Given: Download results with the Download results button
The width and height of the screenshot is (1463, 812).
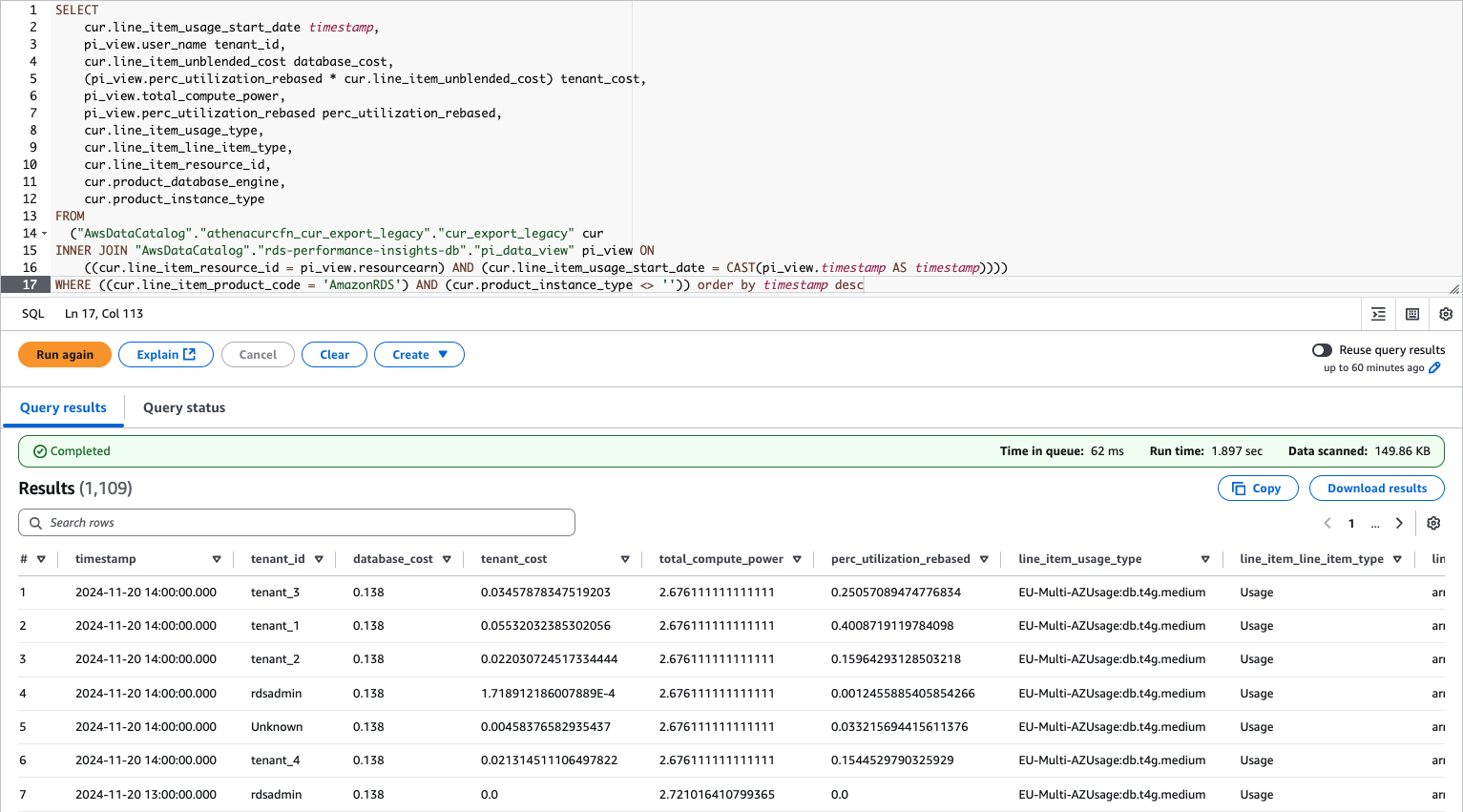Looking at the screenshot, I should 1376,488.
